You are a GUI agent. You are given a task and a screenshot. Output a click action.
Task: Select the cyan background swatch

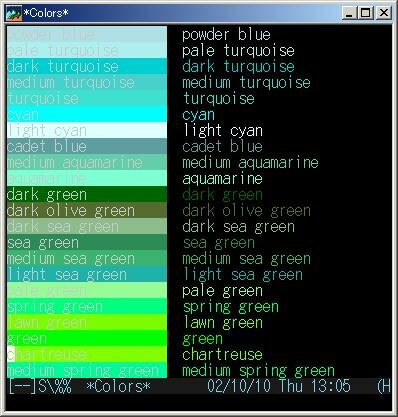(x=87, y=114)
